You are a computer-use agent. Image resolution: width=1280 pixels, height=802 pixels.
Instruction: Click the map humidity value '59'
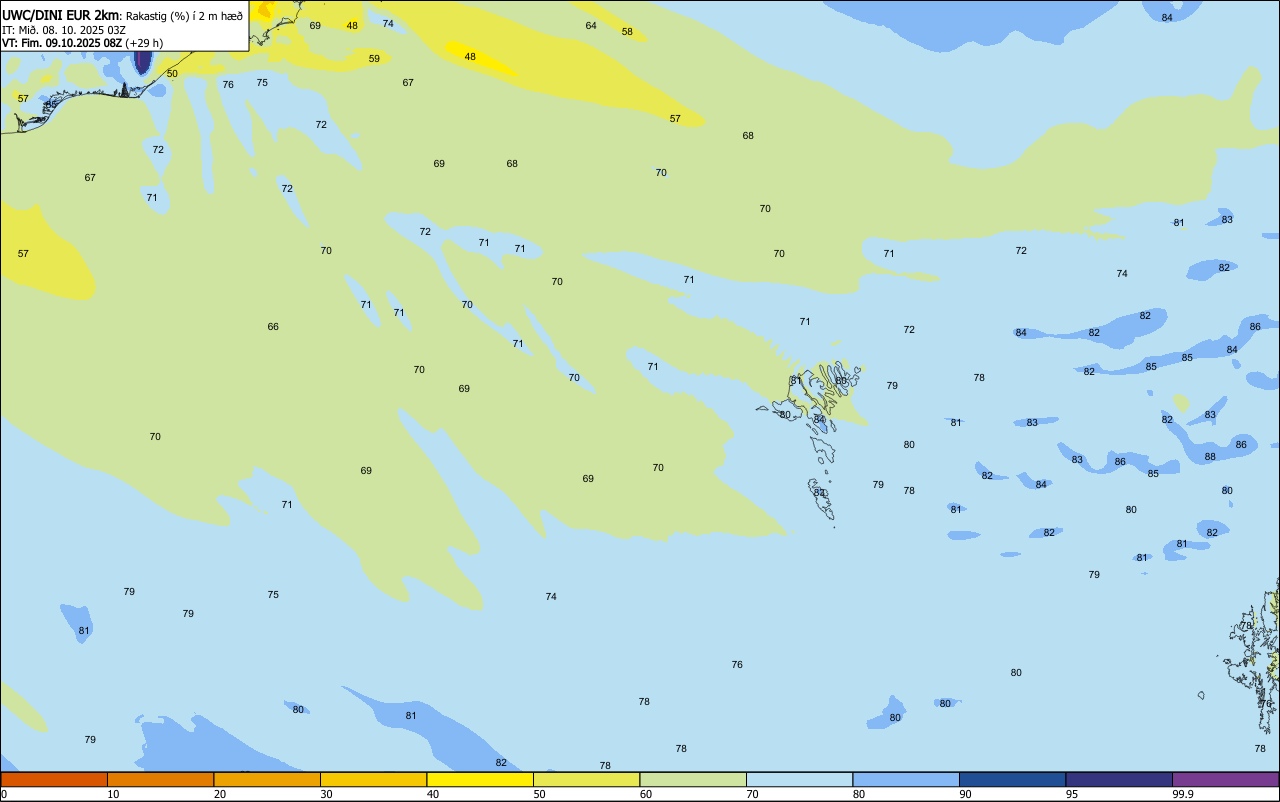click(x=374, y=59)
